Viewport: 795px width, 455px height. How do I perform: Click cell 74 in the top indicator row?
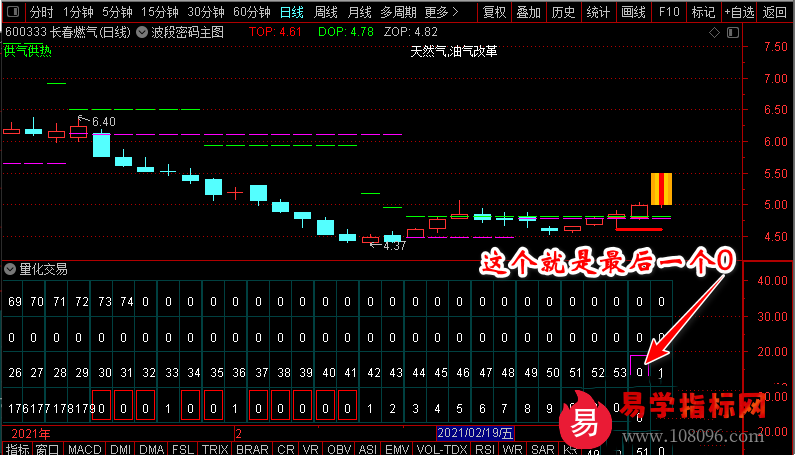click(127, 302)
